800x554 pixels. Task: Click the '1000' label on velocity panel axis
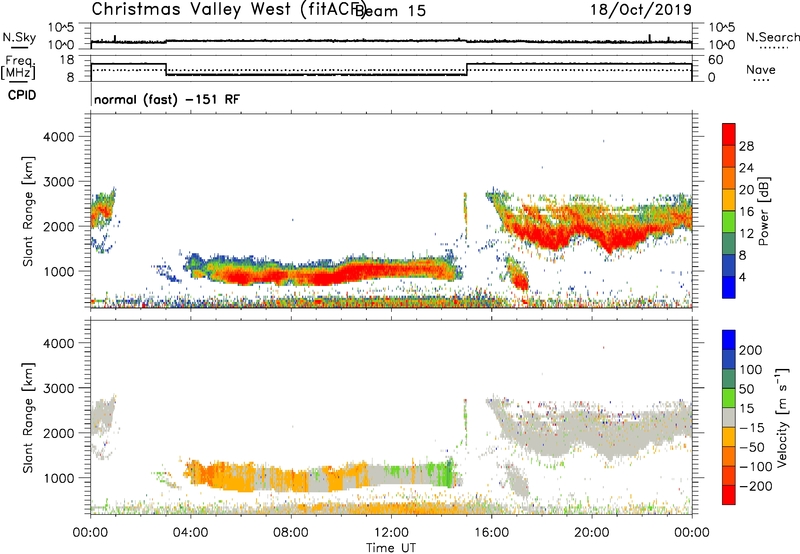(58, 478)
